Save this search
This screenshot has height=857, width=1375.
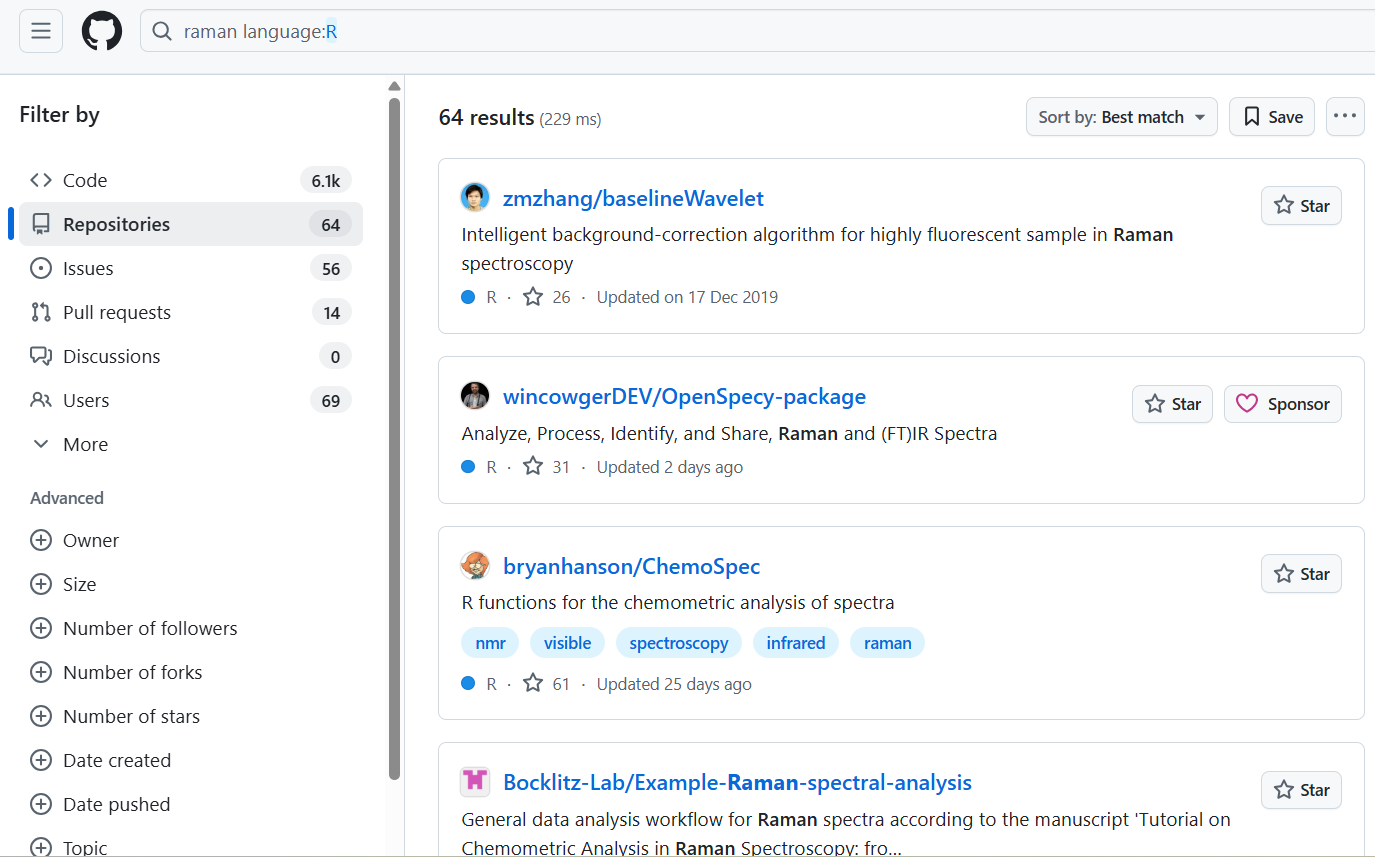coord(1272,117)
